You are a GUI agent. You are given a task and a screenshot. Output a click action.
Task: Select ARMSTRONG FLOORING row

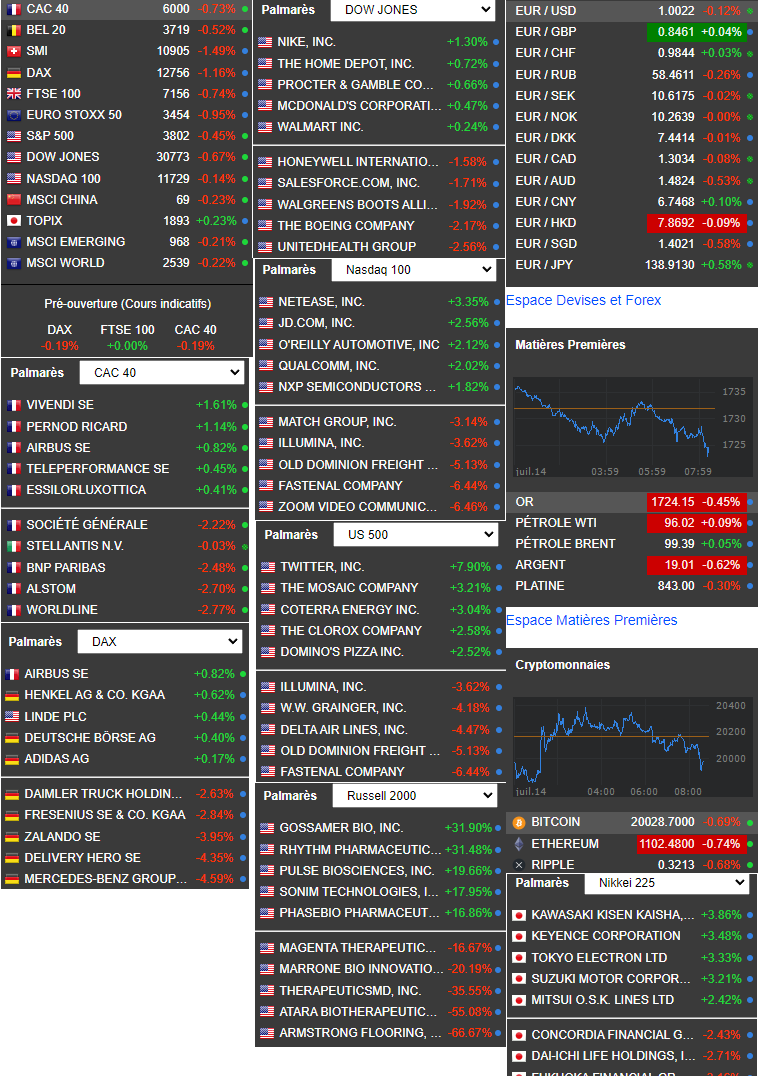coord(380,1033)
